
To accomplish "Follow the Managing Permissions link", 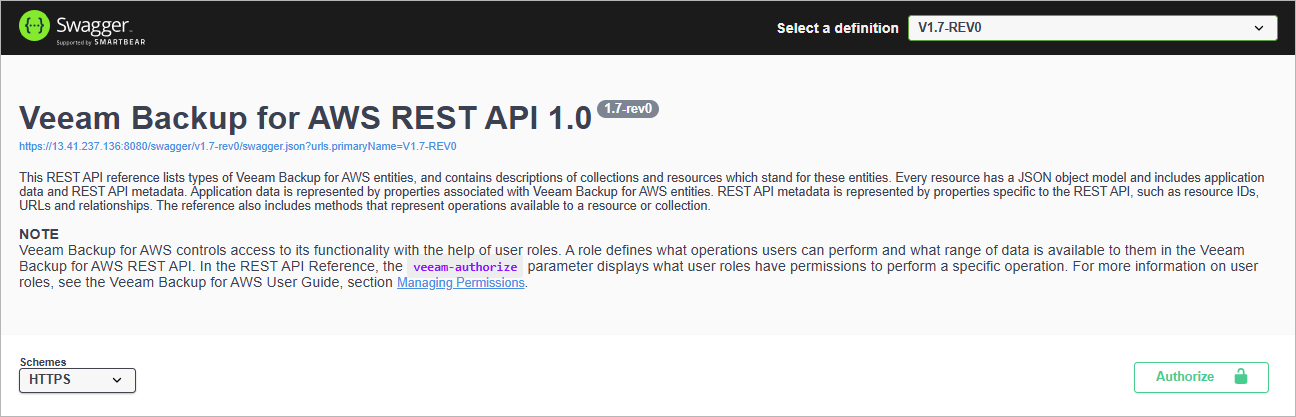I will 461,282.
